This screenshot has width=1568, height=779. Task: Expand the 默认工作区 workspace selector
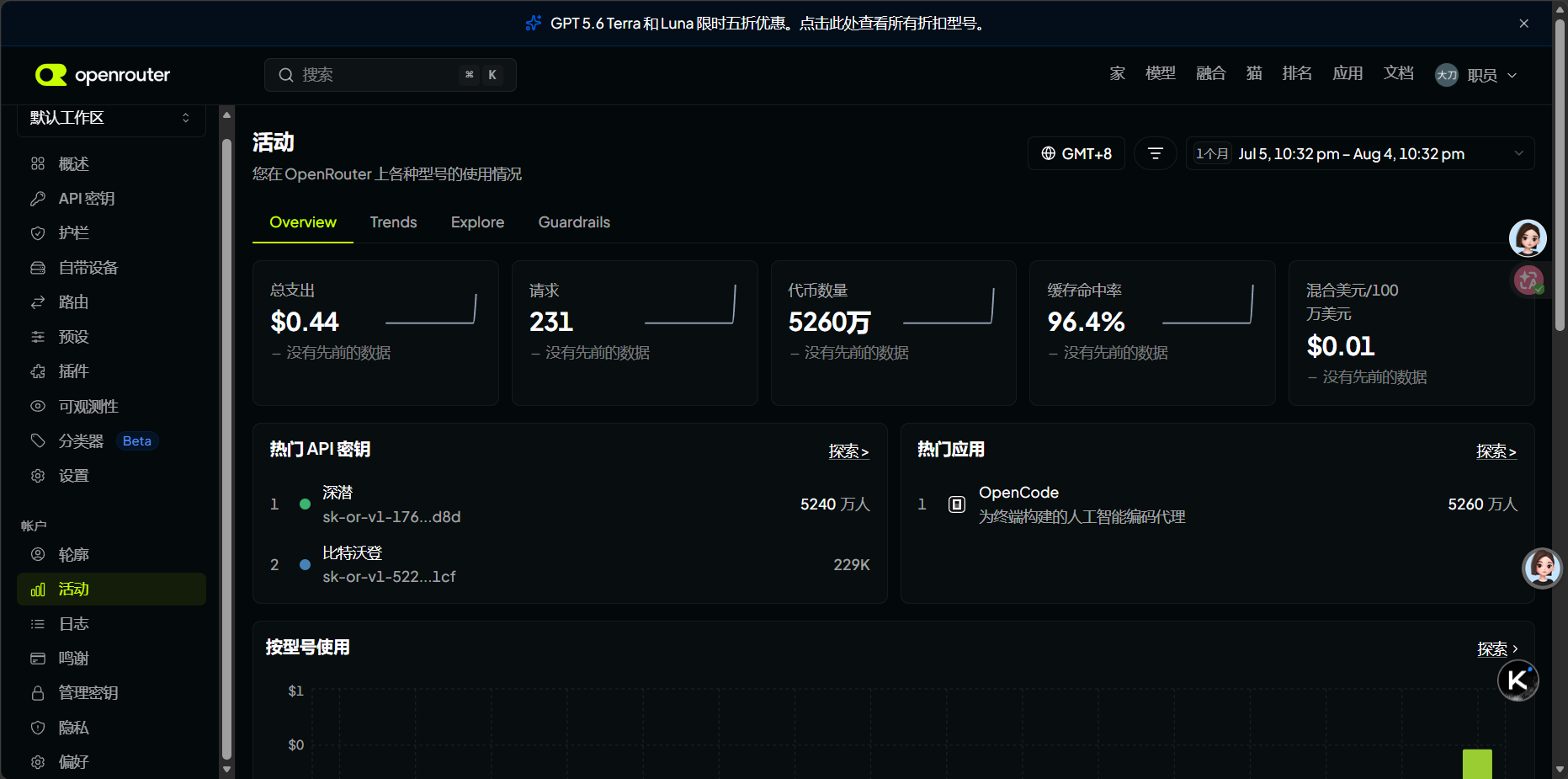111,118
